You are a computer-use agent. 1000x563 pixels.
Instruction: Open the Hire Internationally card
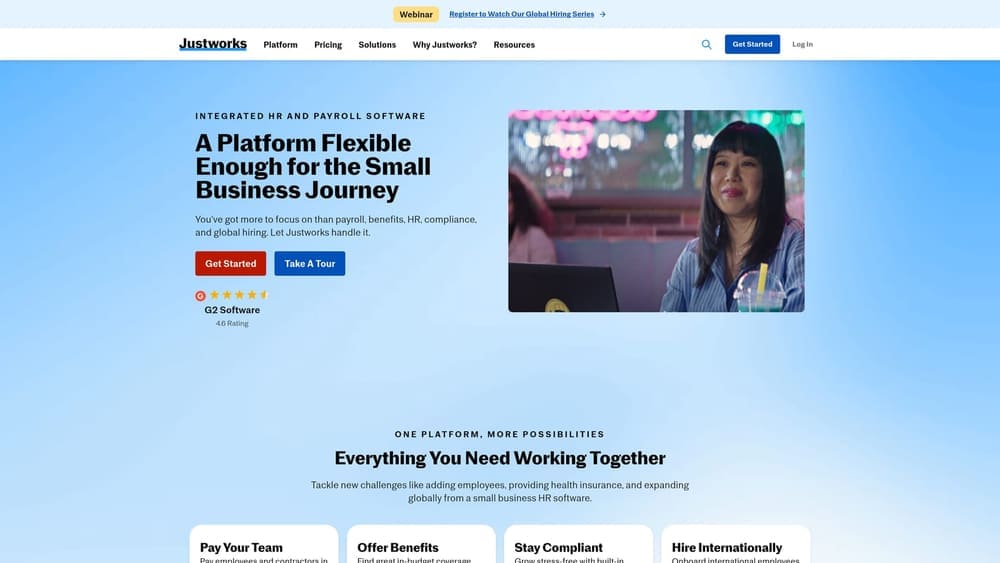click(735, 545)
